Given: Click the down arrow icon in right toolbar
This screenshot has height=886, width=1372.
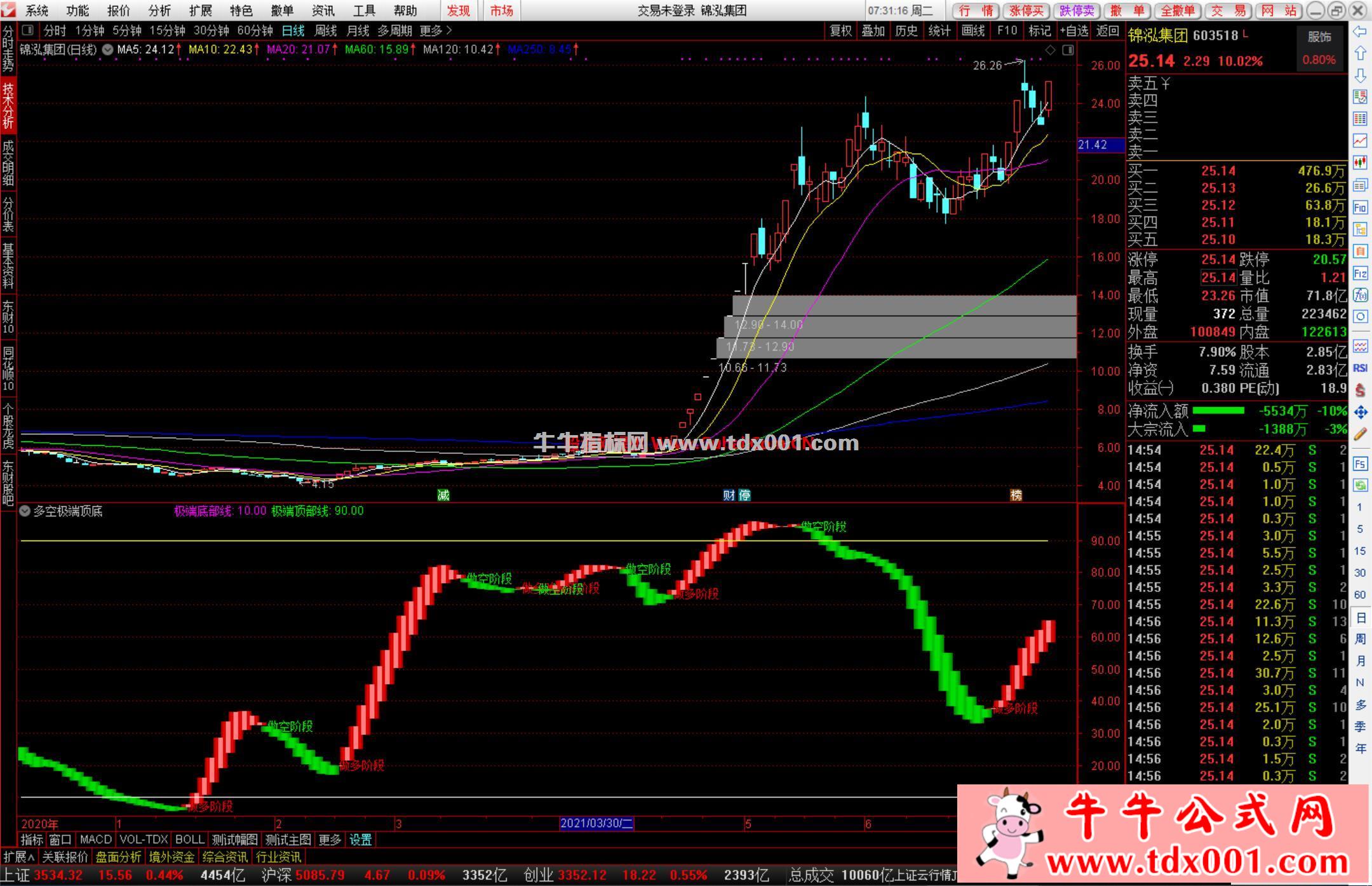Looking at the screenshot, I should click(x=1360, y=76).
